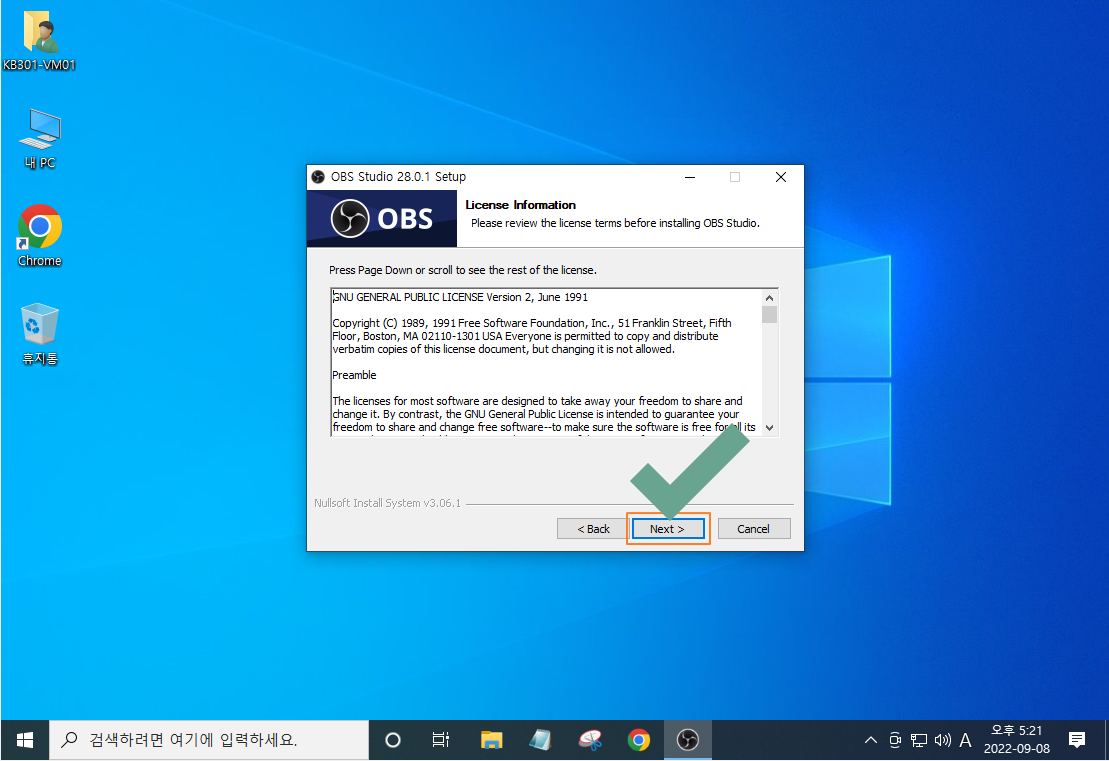Click the Meet Now tray icon
Screen dimensions: 1109x761
[x=895, y=740]
